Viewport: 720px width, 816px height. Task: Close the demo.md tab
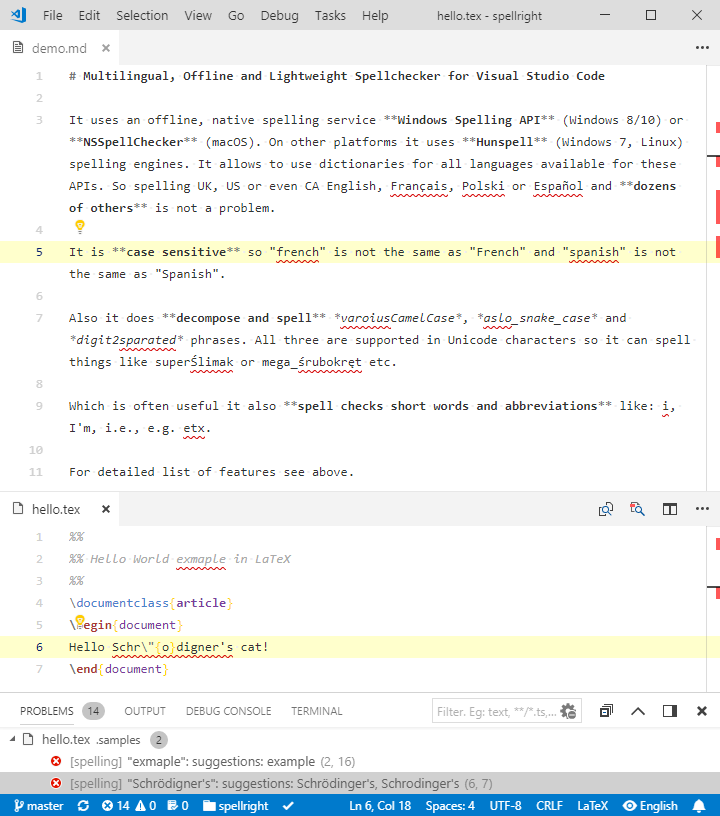point(106,48)
